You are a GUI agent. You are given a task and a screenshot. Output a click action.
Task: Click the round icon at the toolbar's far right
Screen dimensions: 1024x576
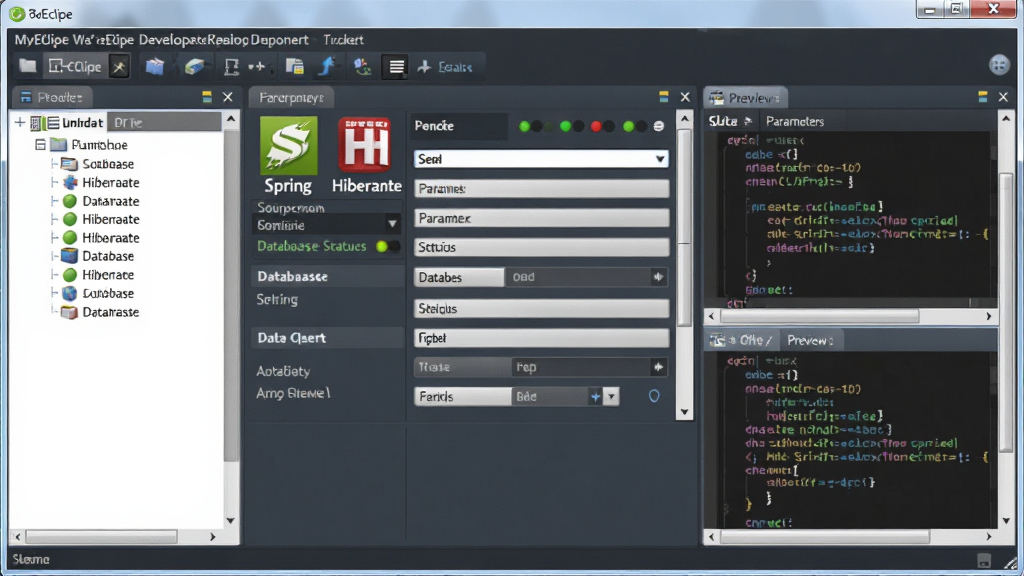click(999, 65)
